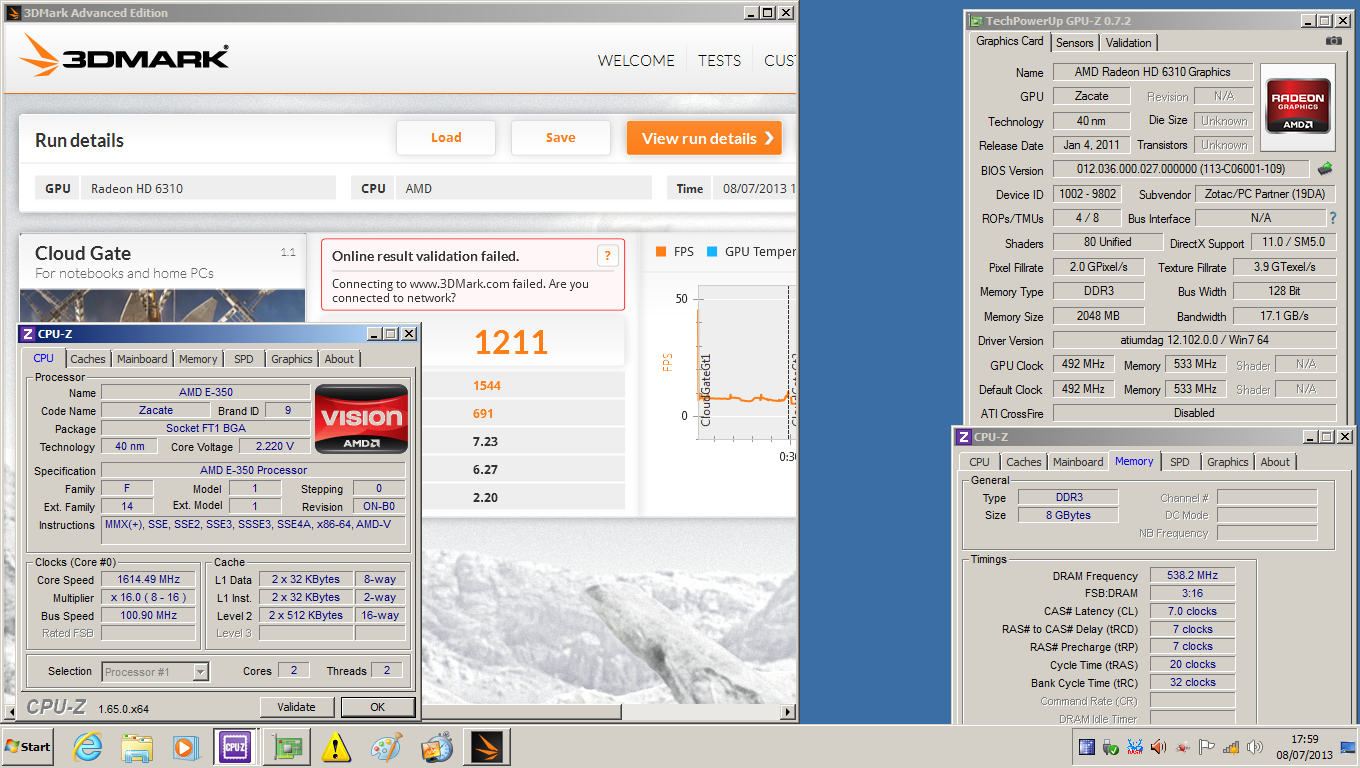Open Mainboard tab in CPU-Z processor window

[142, 359]
